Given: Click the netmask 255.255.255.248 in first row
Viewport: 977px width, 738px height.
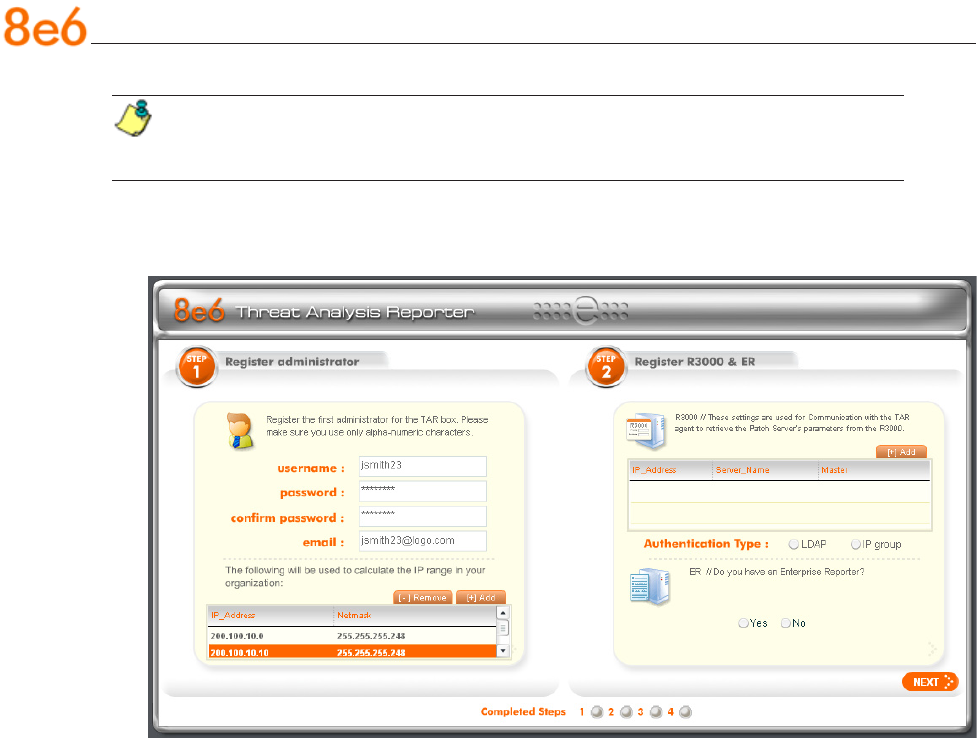Looking at the screenshot, I should coord(371,636).
